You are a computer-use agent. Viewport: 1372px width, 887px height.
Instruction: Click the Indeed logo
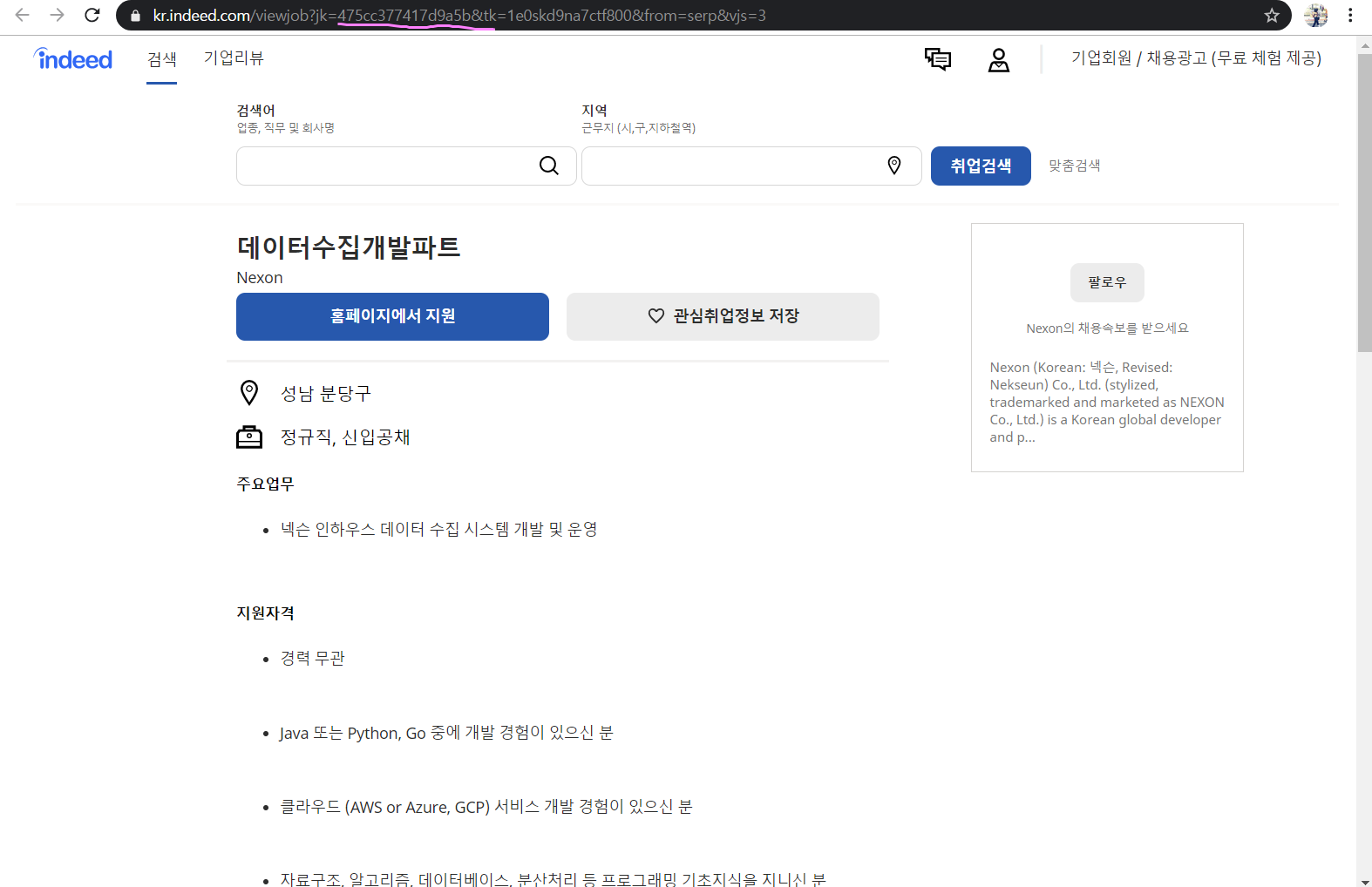click(x=73, y=58)
